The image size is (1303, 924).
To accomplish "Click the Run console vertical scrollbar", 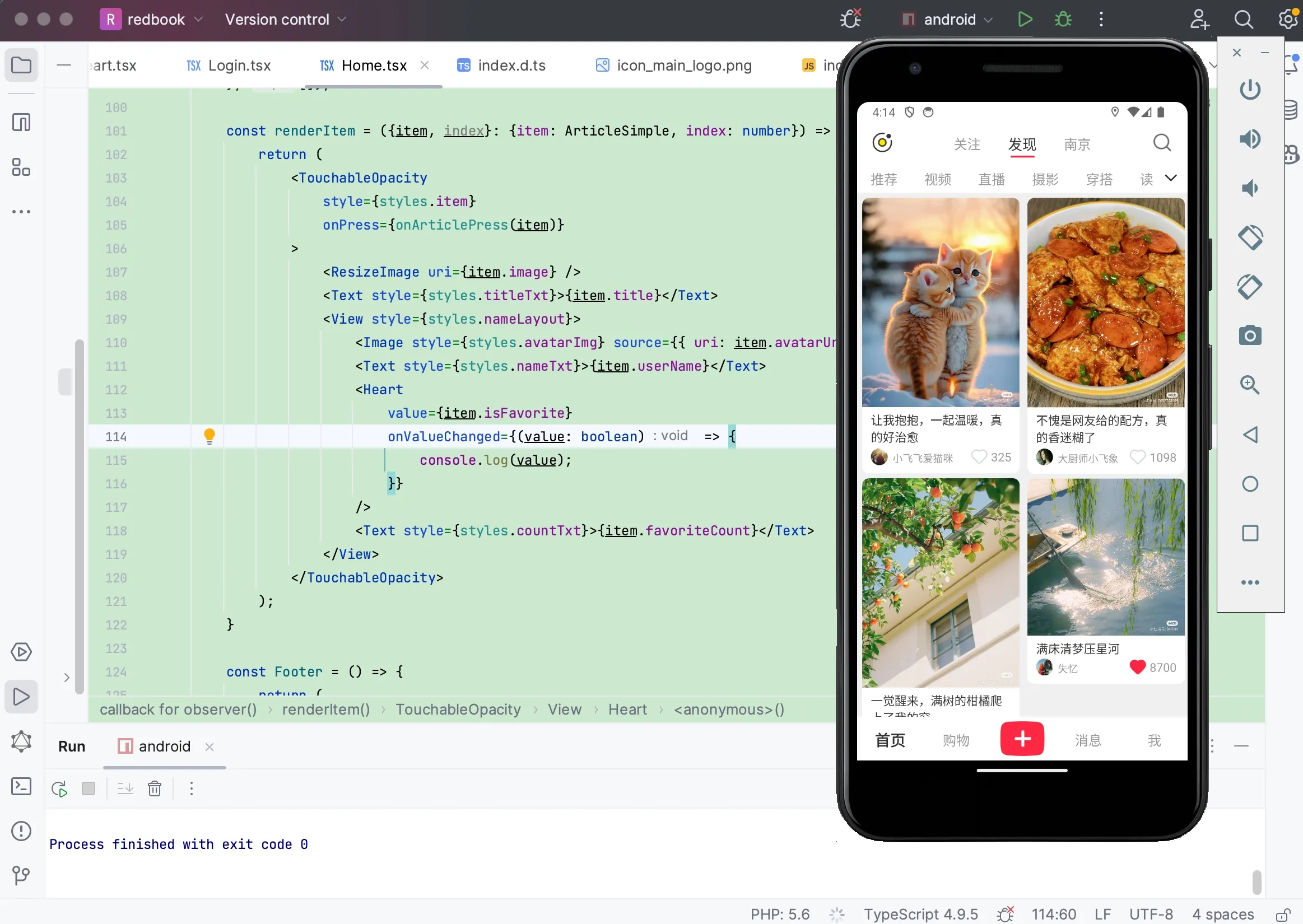I will click(1257, 882).
